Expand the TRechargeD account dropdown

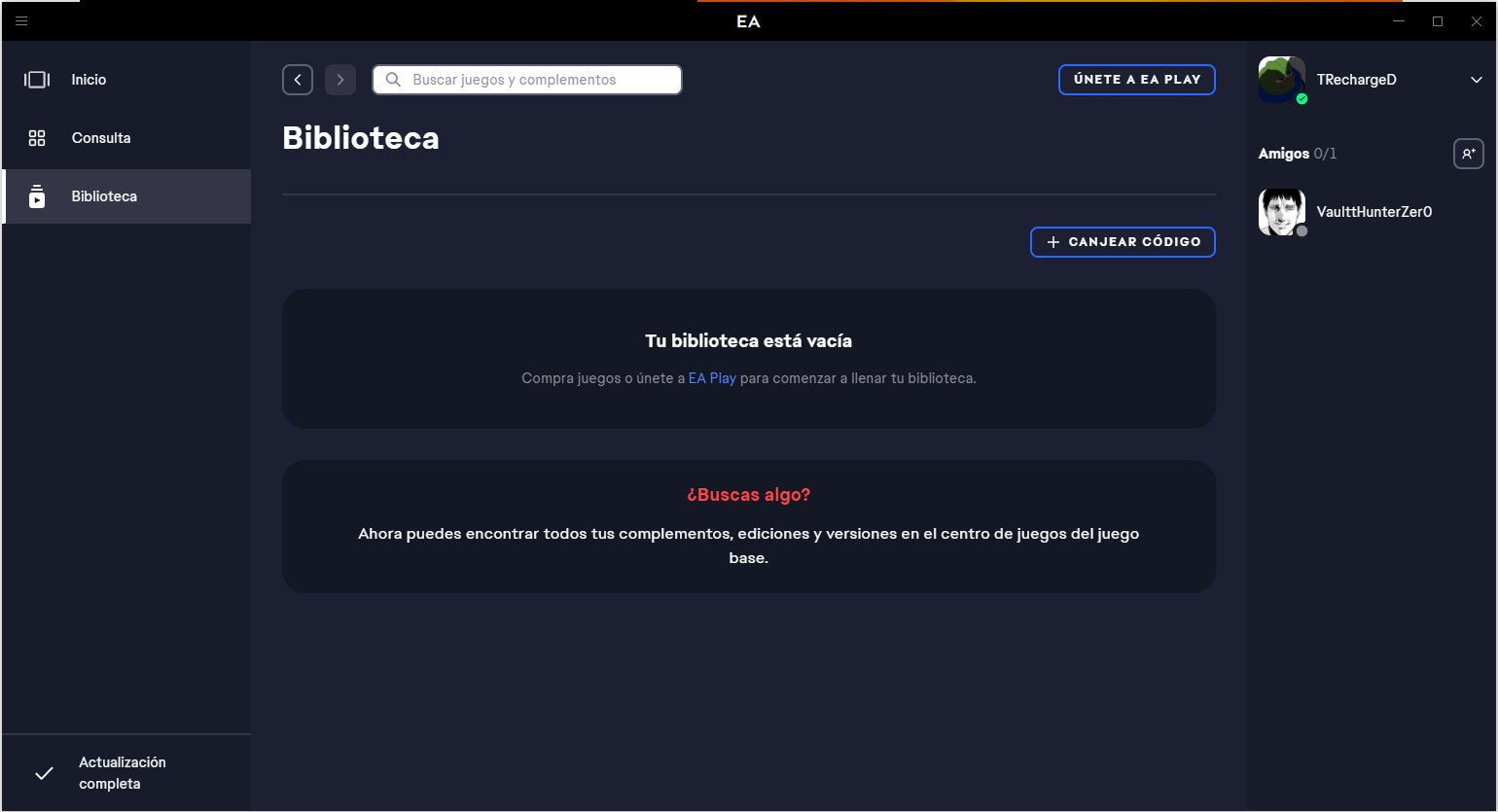coord(1477,80)
